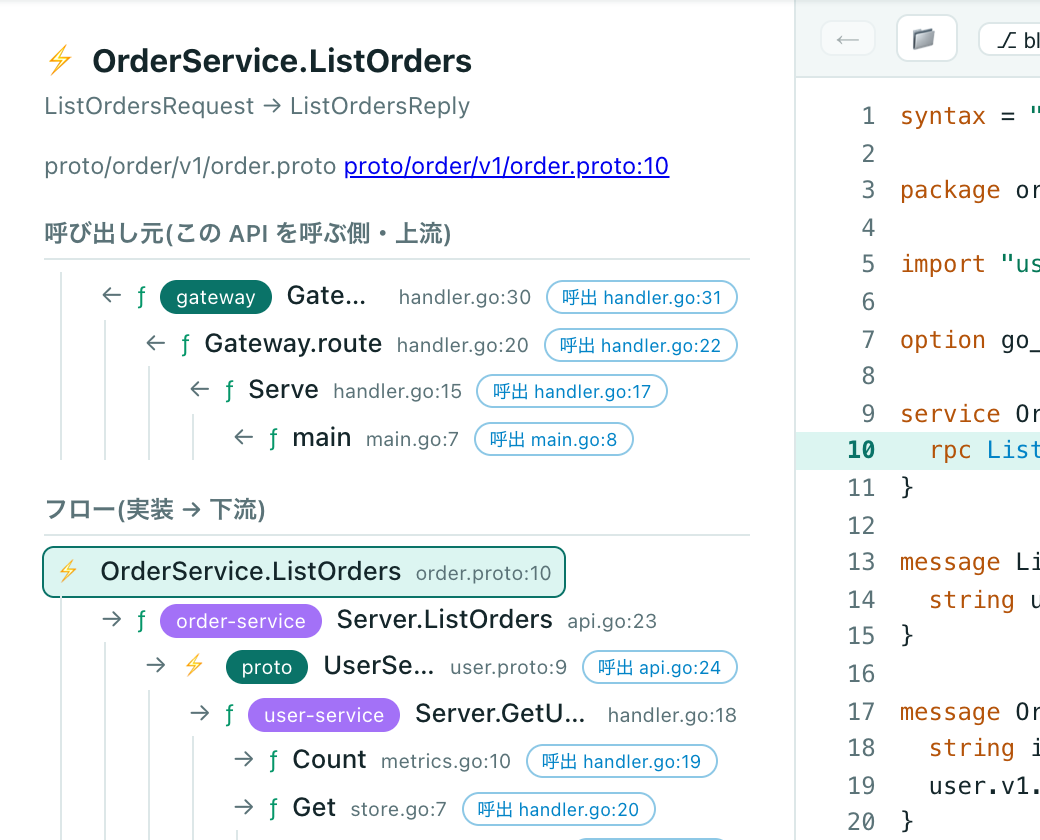Image resolution: width=1040 pixels, height=840 pixels.
Task: Click file reference store.go:7
Action: pos(399,809)
